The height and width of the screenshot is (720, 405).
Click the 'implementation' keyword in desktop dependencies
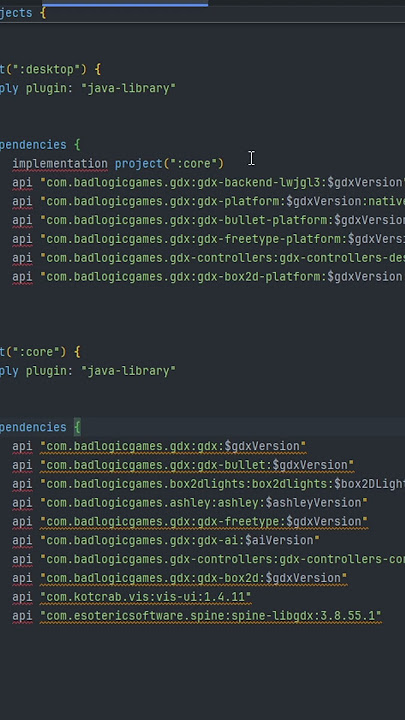[60, 163]
